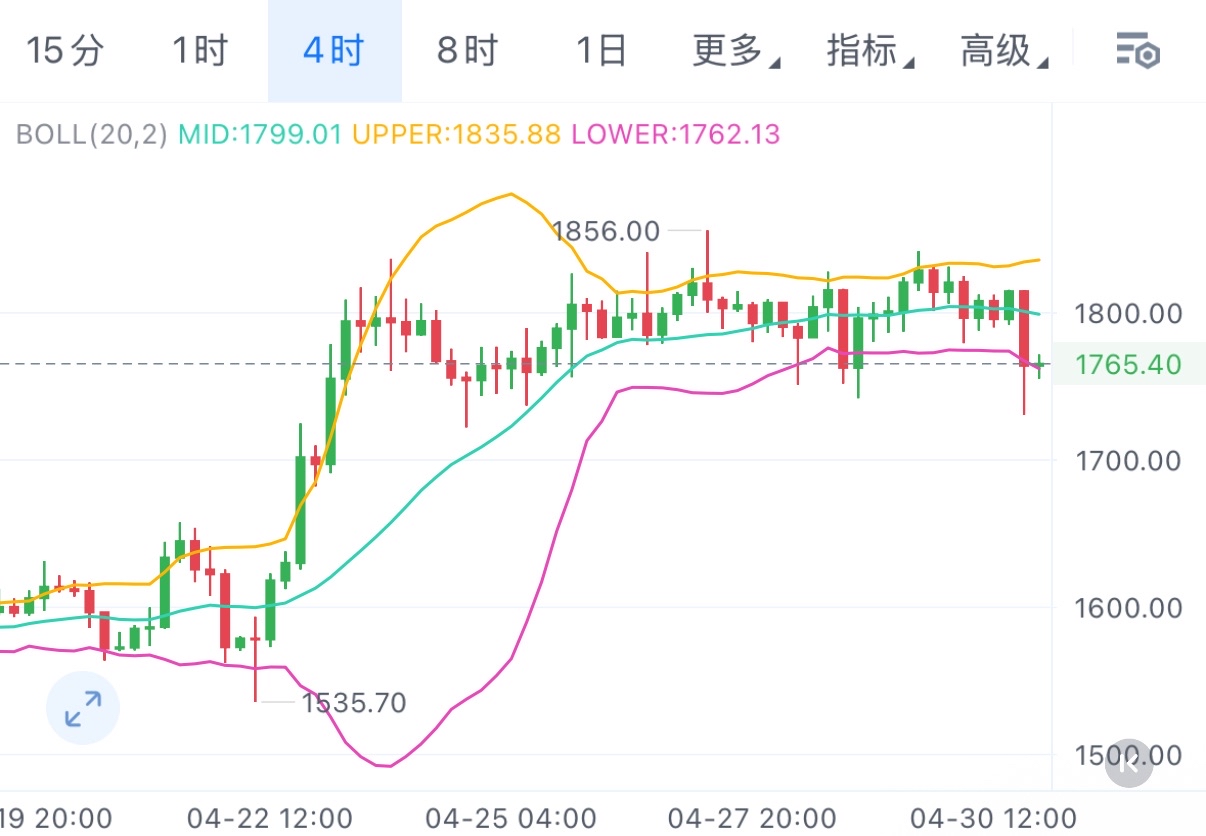The image size is (1206, 836).
Task: Open the chart settings icon
Action: [1137, 50]
